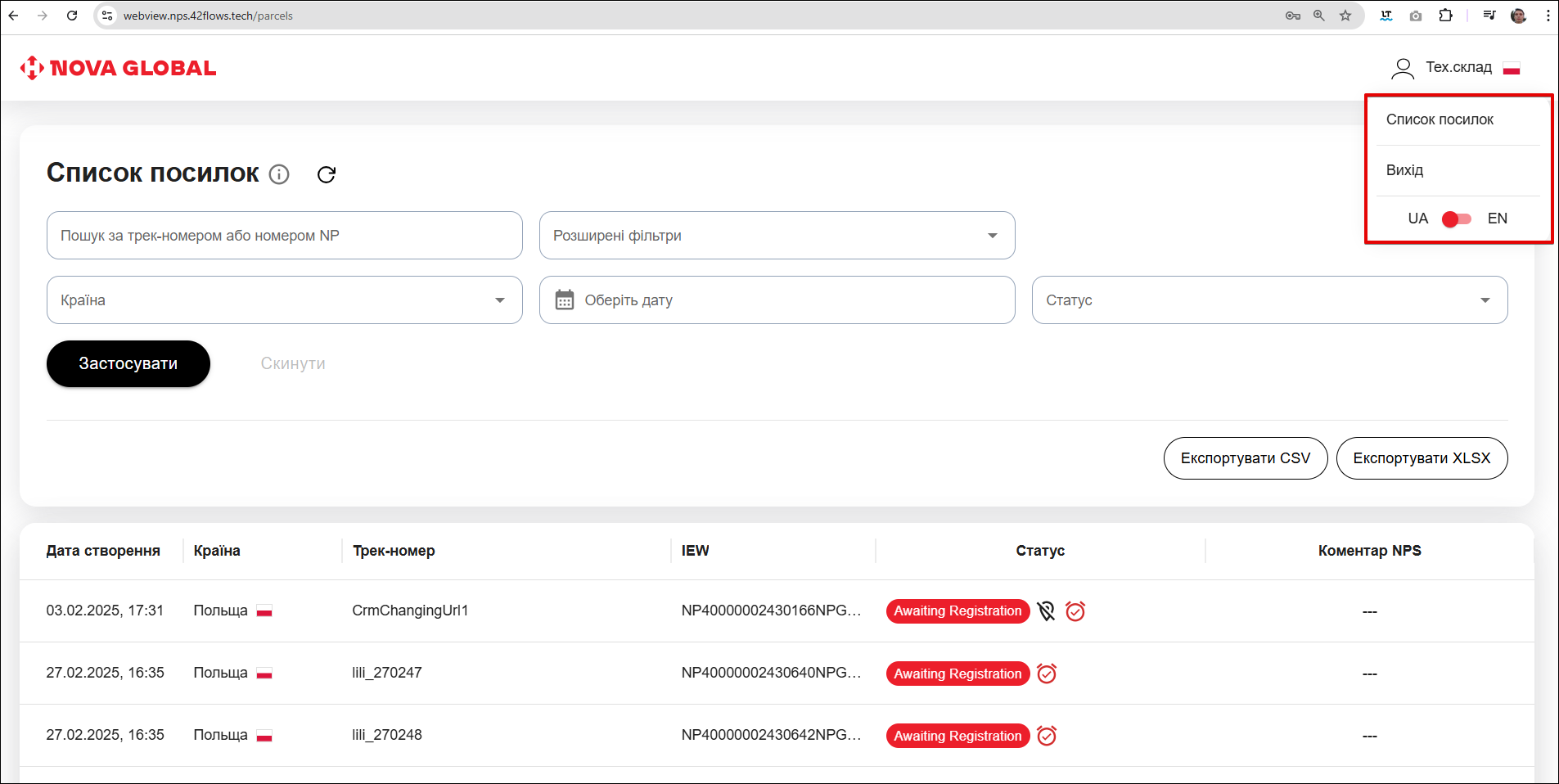This screenshot has height=784, width=1559.
Task: Open the Статус filter dropdown
Action: click(1268, 300)
